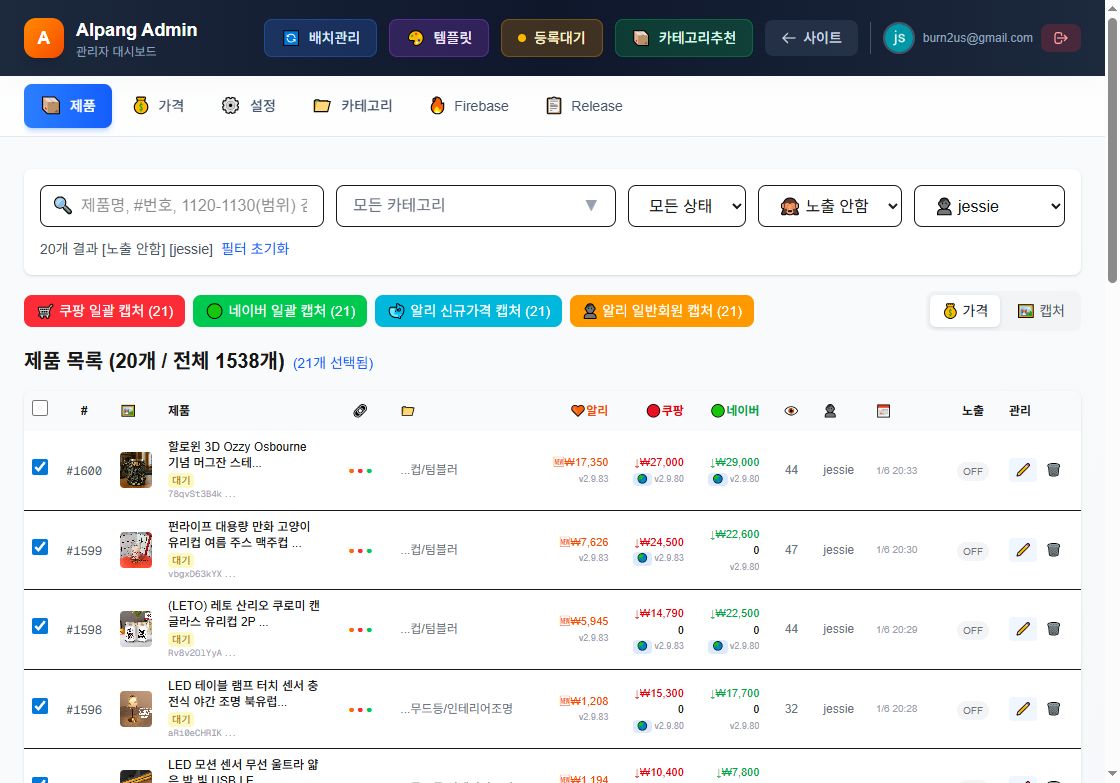This screenshot has width=1120, height=783.
Task: Click the calendar column header icon
Action: 882,410
